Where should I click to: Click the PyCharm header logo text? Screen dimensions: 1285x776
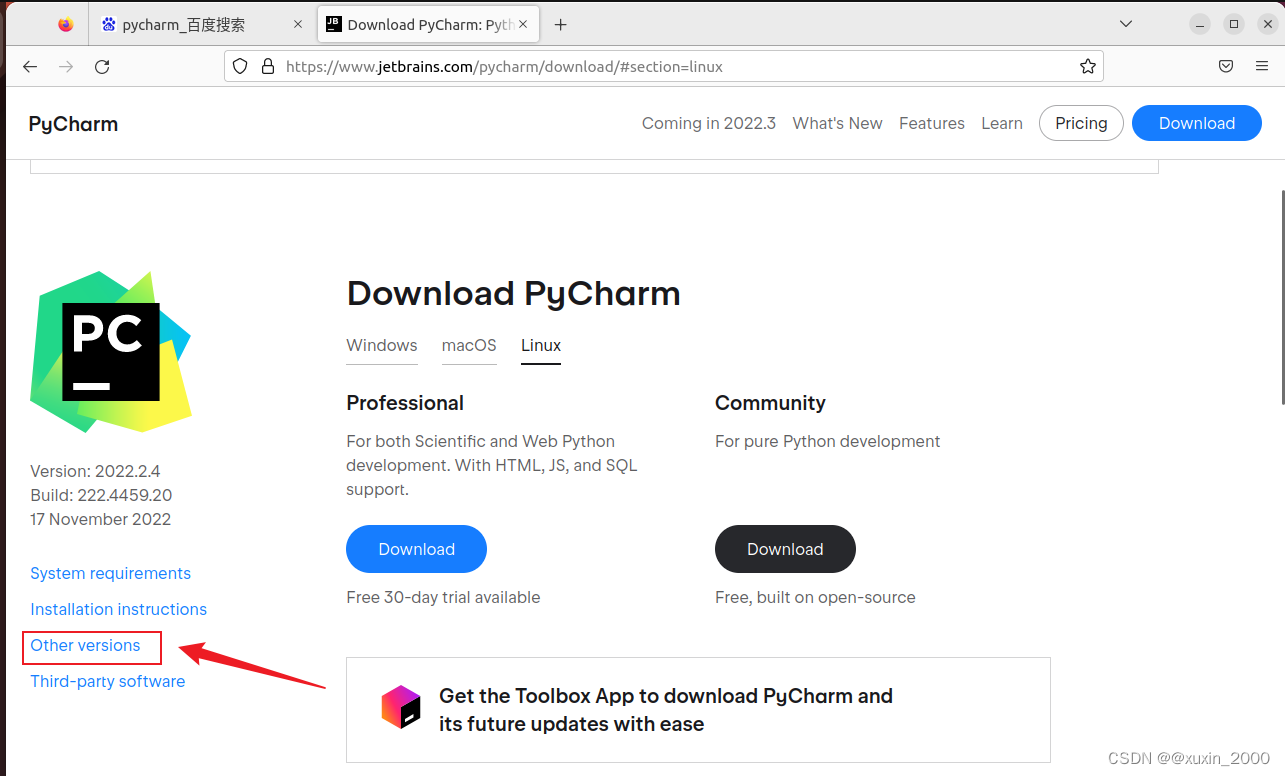pos(73,124)
